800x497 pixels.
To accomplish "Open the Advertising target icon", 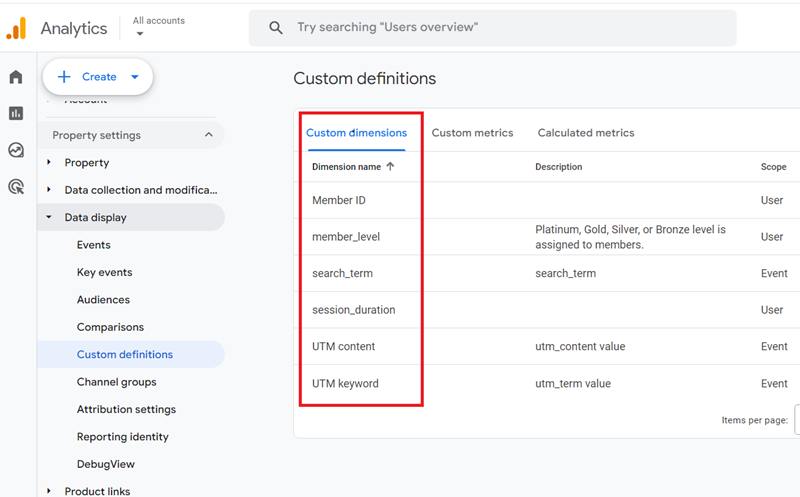I will click(16, 186).
